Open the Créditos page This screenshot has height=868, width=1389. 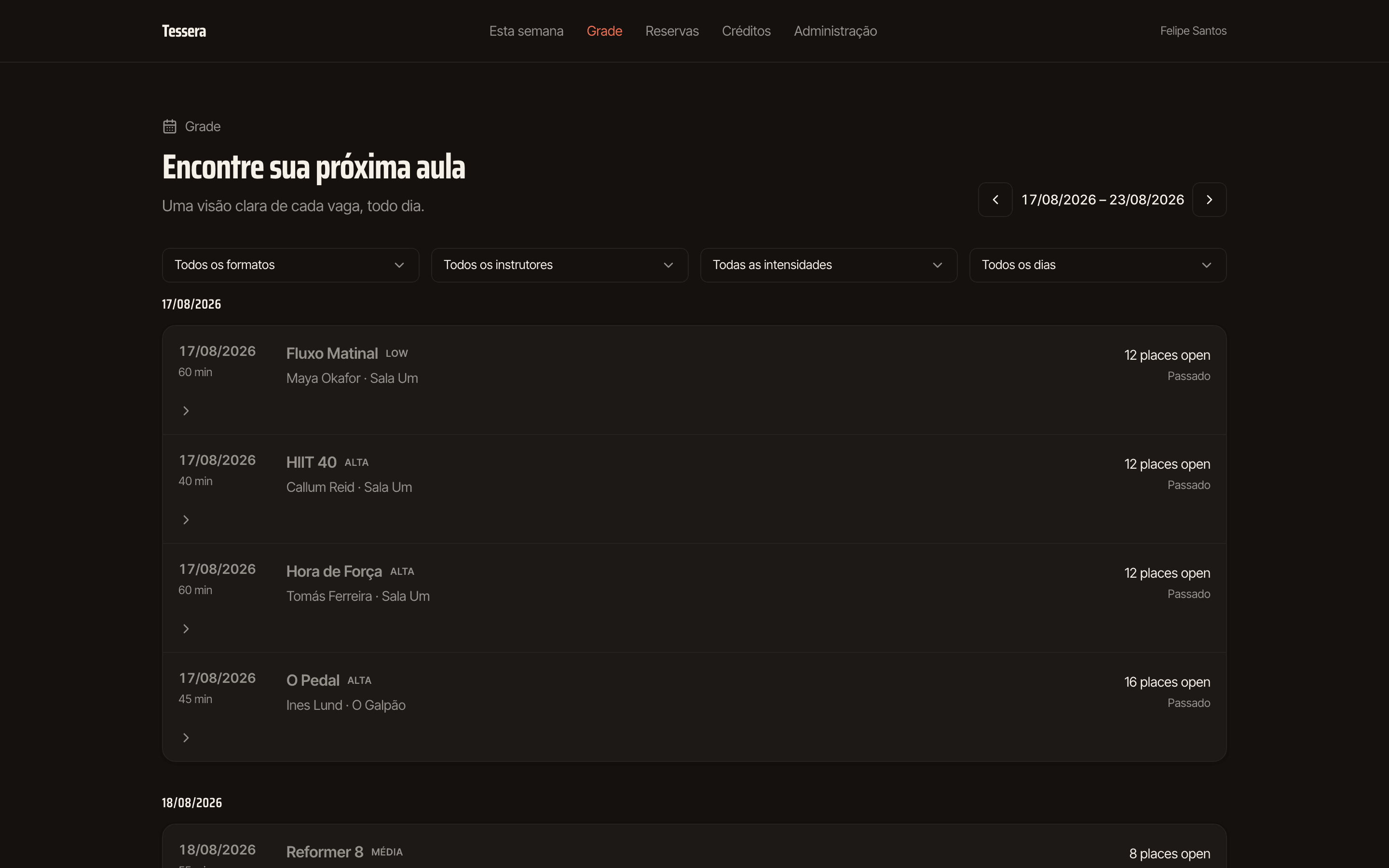coord(746,31)
